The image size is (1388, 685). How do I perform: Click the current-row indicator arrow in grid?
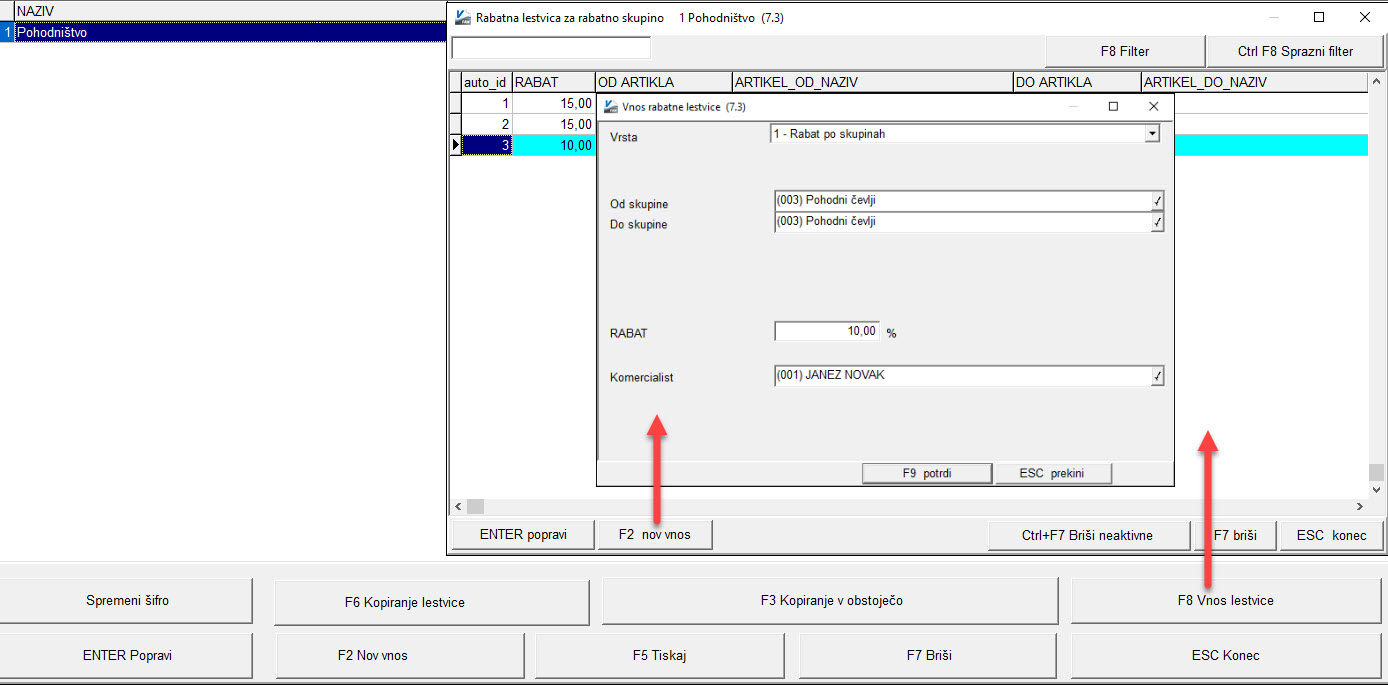coord(456,145)
